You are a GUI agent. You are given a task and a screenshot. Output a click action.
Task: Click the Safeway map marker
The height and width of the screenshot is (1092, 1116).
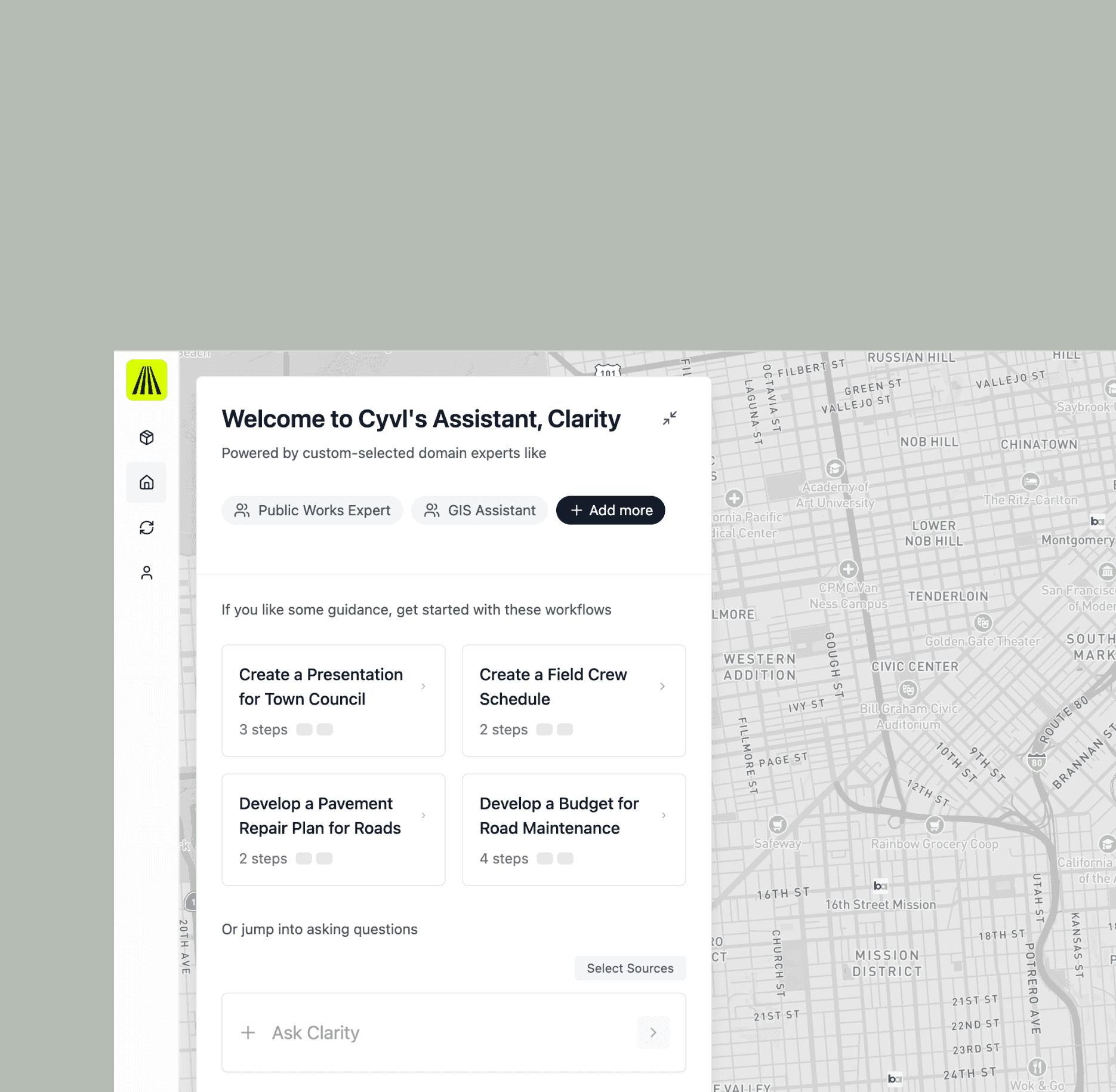(x=777, y=825)
